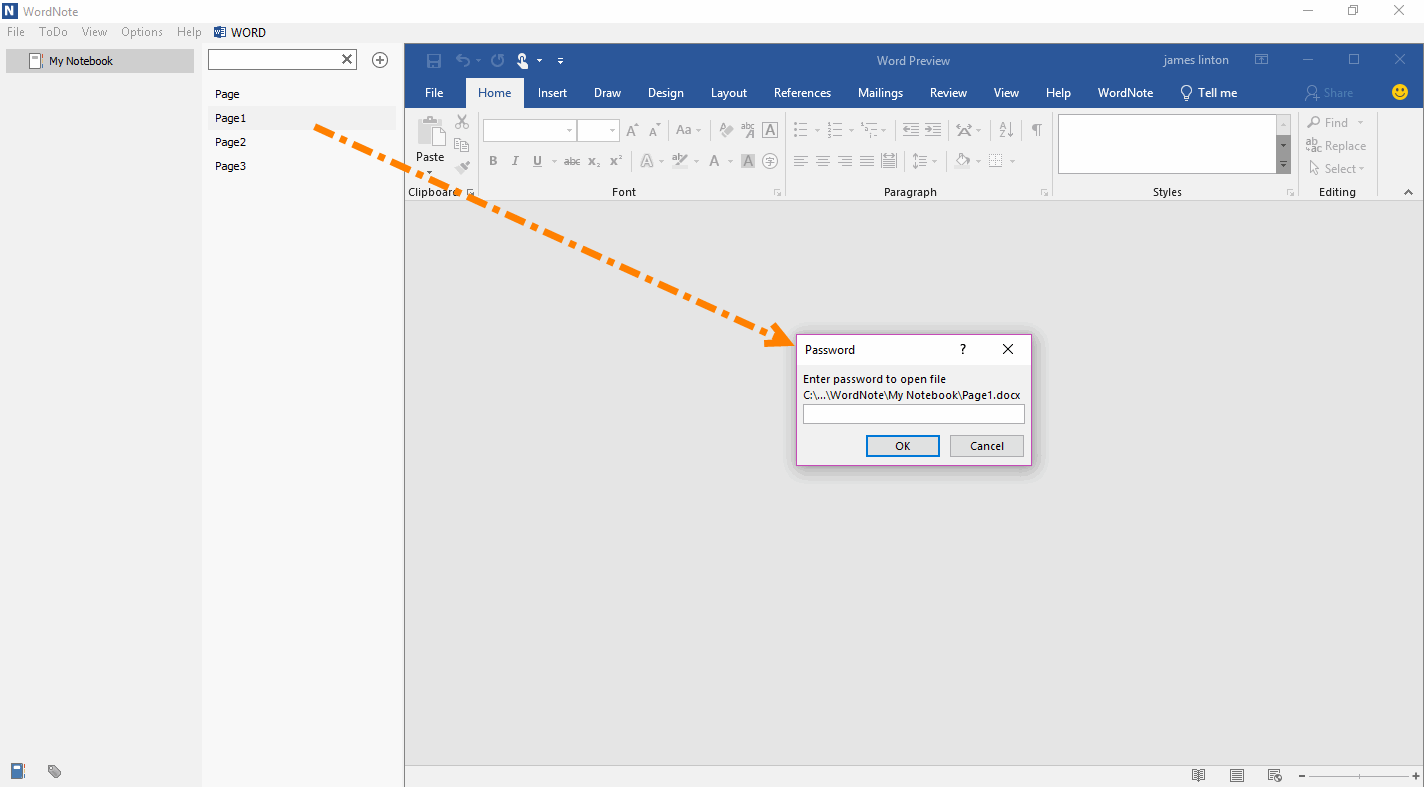Open the font name combo box

(529, 131)
